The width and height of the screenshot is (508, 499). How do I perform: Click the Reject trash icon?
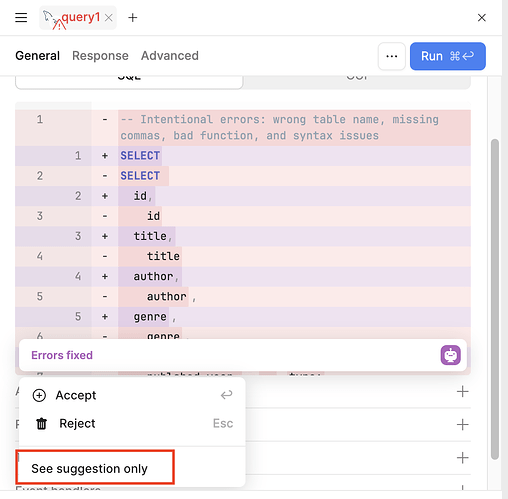click(42, 424)
